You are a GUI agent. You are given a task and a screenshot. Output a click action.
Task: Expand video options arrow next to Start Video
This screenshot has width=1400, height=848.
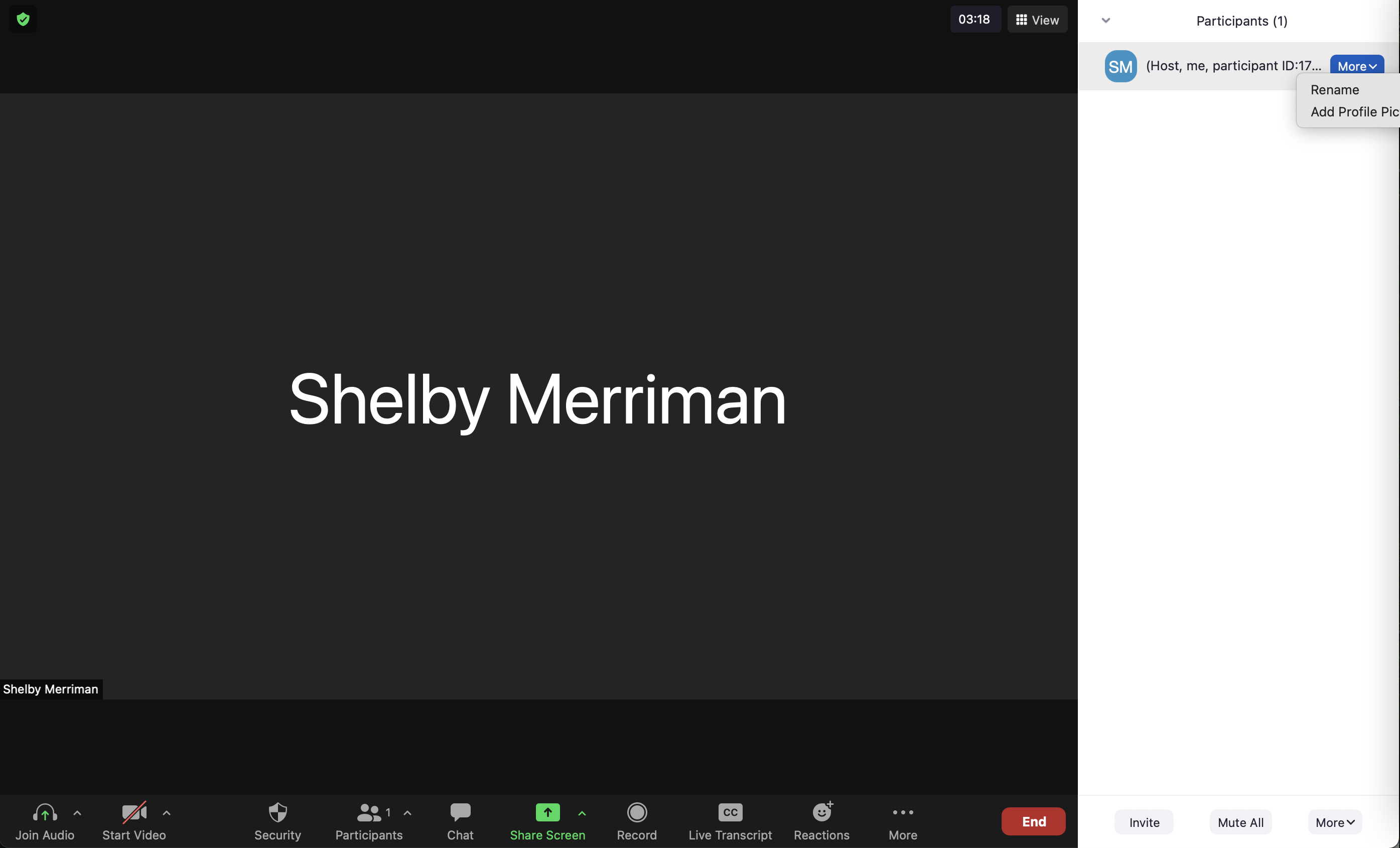tap(167, 813)
